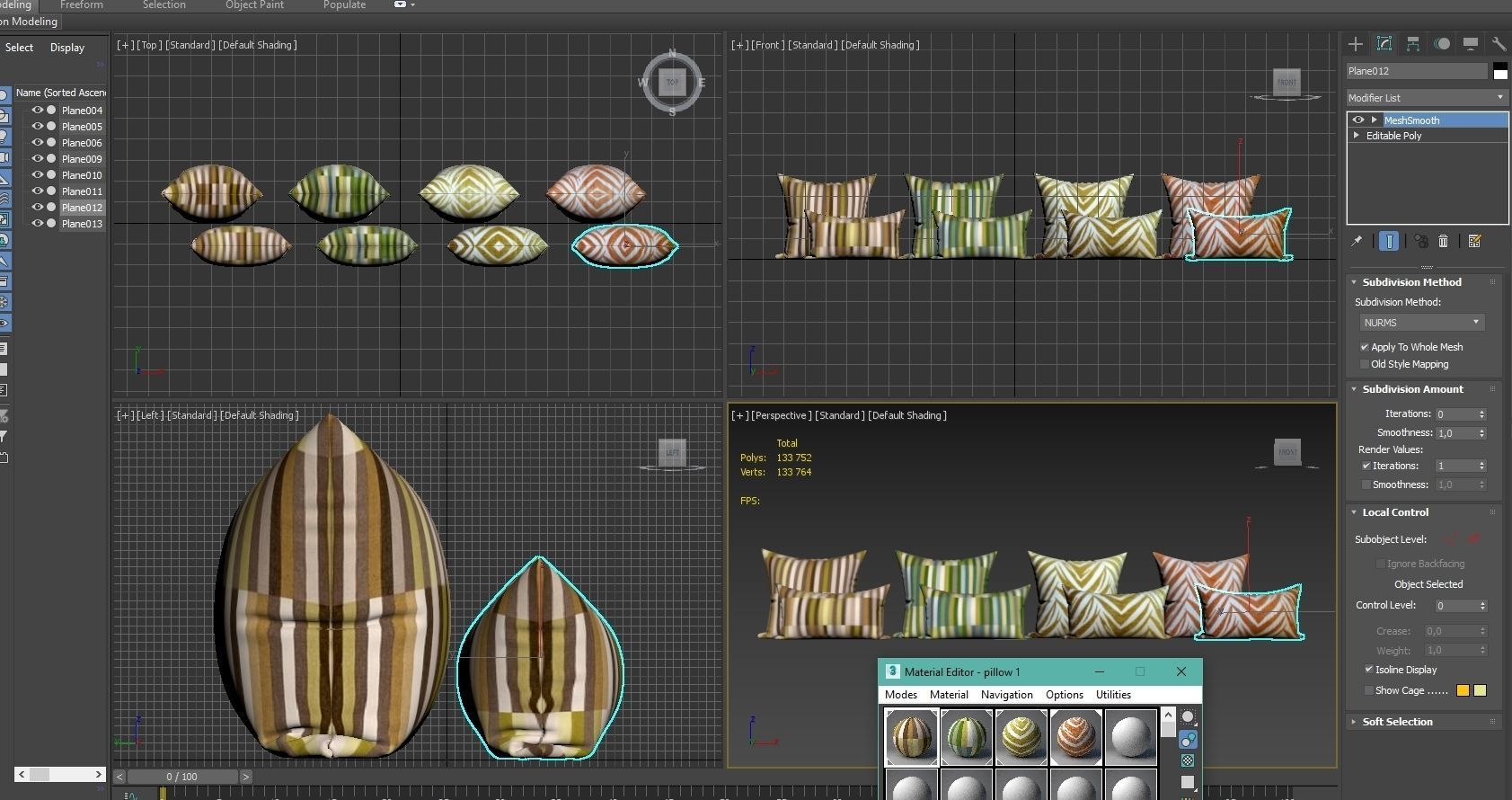1512x800 pixels.
Task: Click Sample Type icon in Material Editor
Action: pyautogui.click(x=1188, y=716)
